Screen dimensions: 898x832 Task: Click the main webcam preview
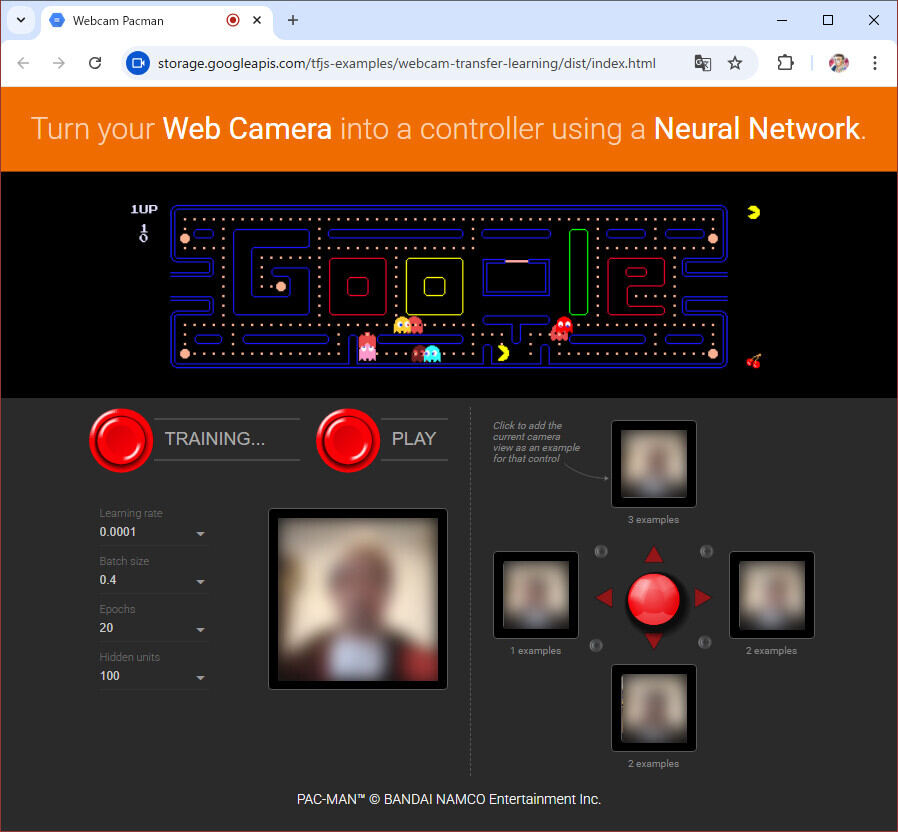coord(358,599)
